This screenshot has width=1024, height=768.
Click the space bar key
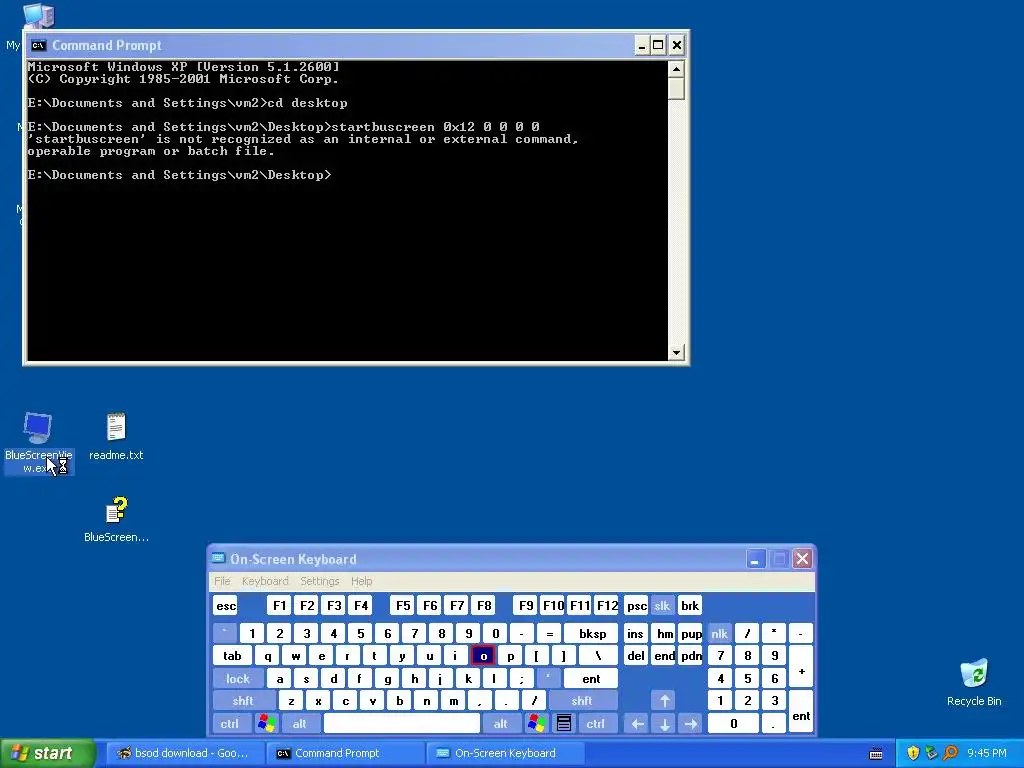(x=402, y=724)
